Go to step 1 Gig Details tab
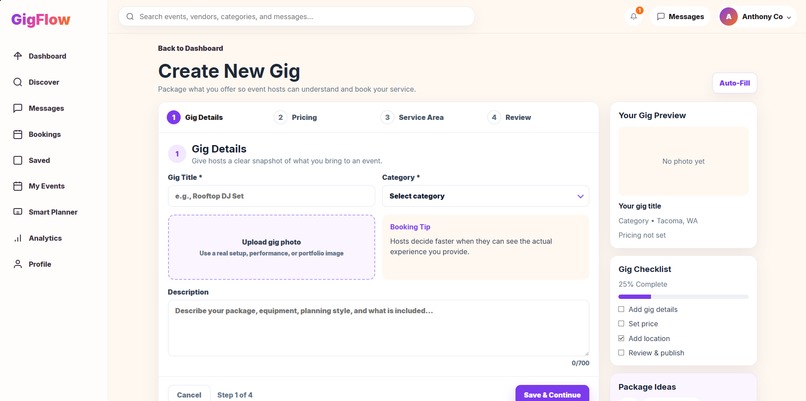The height and width of the screenshot is (401, 806). pos(195,117)
